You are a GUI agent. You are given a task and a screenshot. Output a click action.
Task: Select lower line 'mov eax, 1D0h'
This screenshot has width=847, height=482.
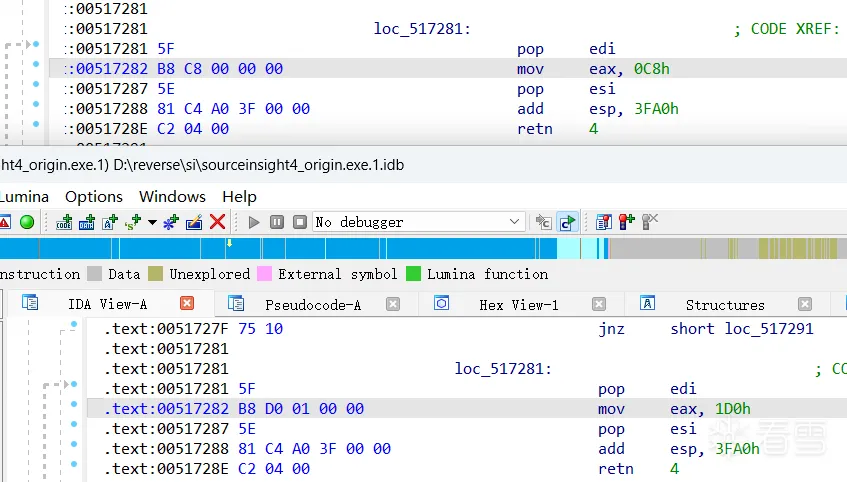[674, 409]
